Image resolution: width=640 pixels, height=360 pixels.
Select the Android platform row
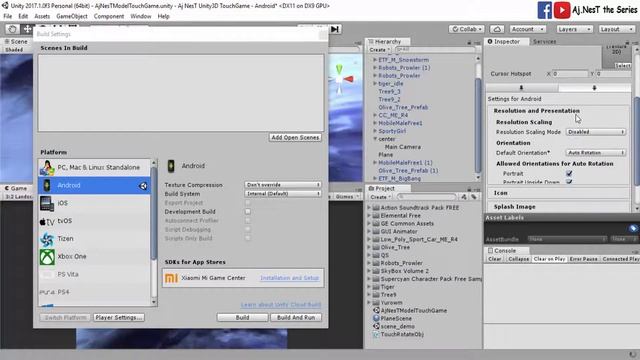coord(94,185)
